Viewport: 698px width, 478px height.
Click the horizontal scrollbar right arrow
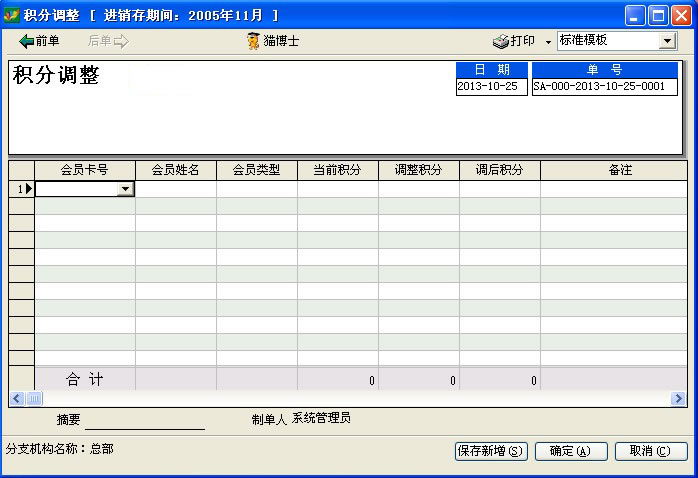click(678, 398)
